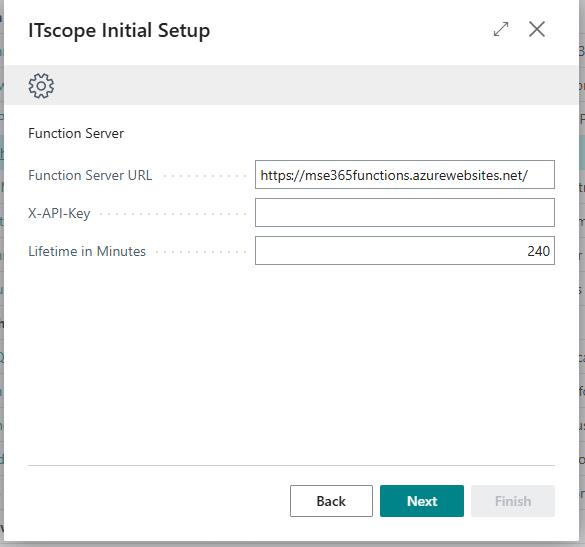Change the Lifetime in Minutes value

coord(405,251)
